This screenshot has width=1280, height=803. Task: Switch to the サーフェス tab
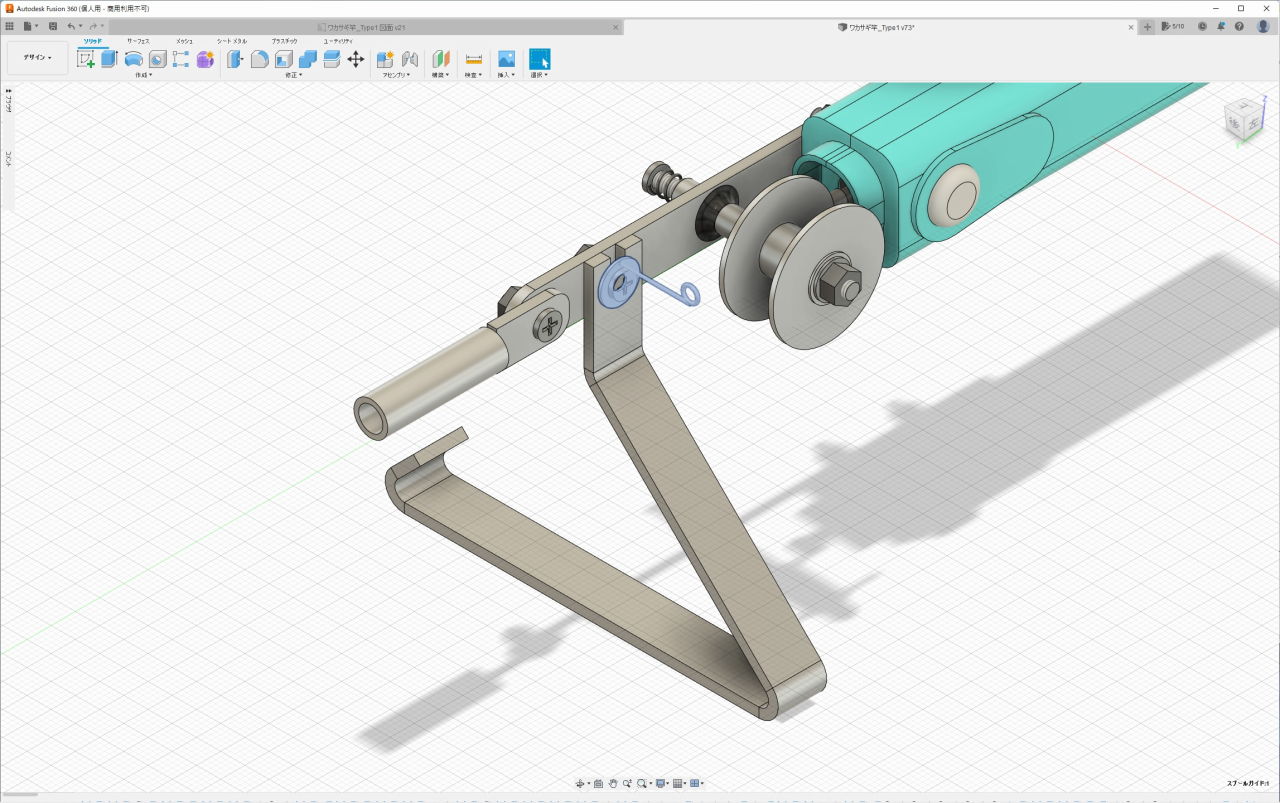138,41
